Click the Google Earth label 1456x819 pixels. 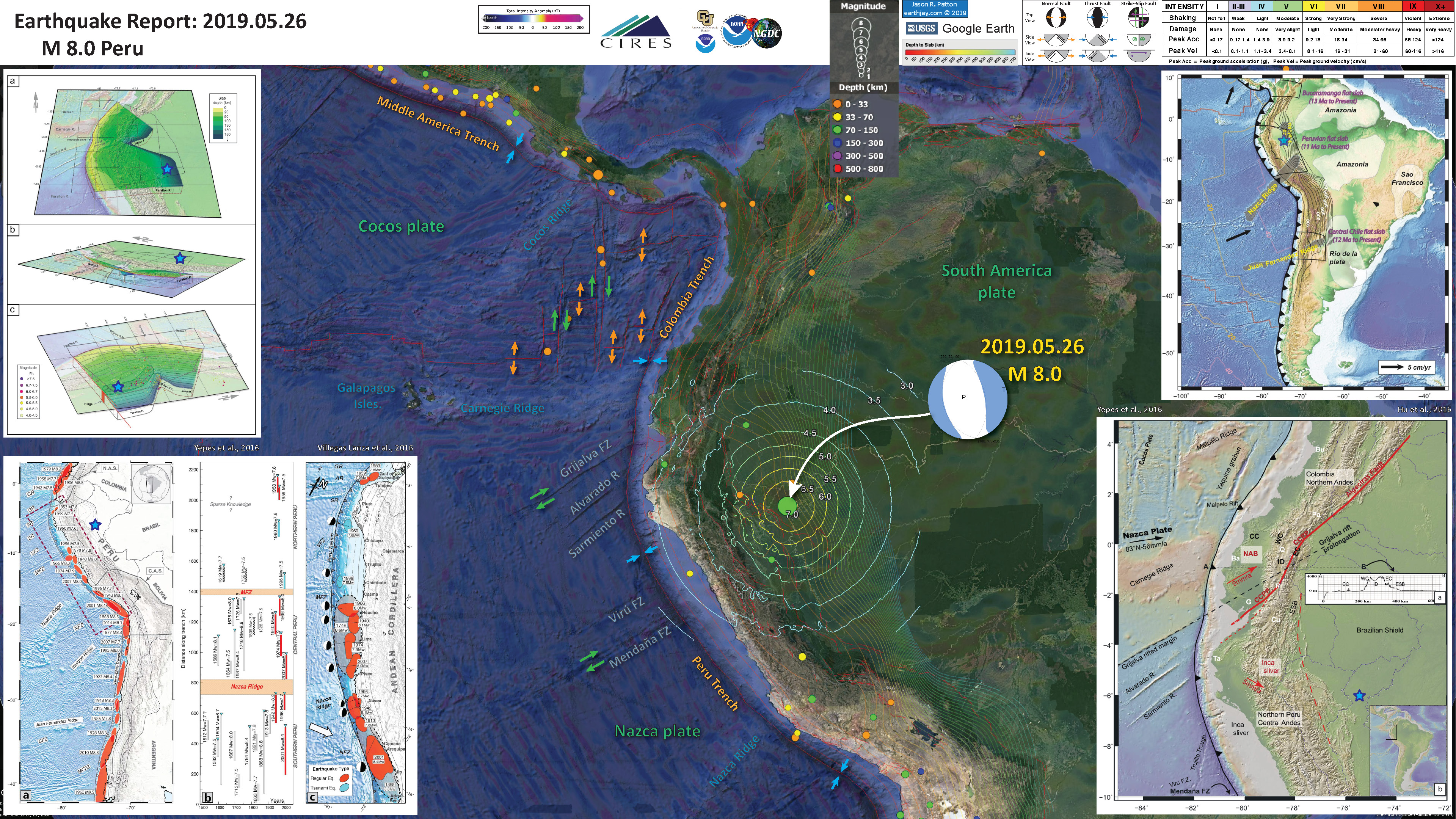click(x=978, y=28)
